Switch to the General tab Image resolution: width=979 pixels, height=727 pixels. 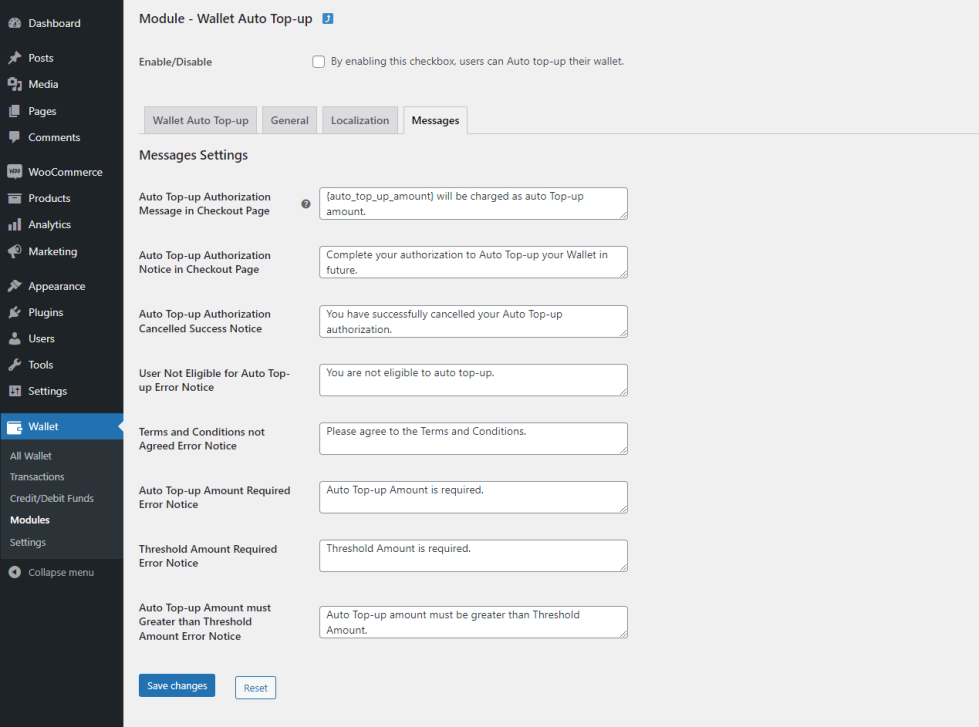tap(289, 120)
